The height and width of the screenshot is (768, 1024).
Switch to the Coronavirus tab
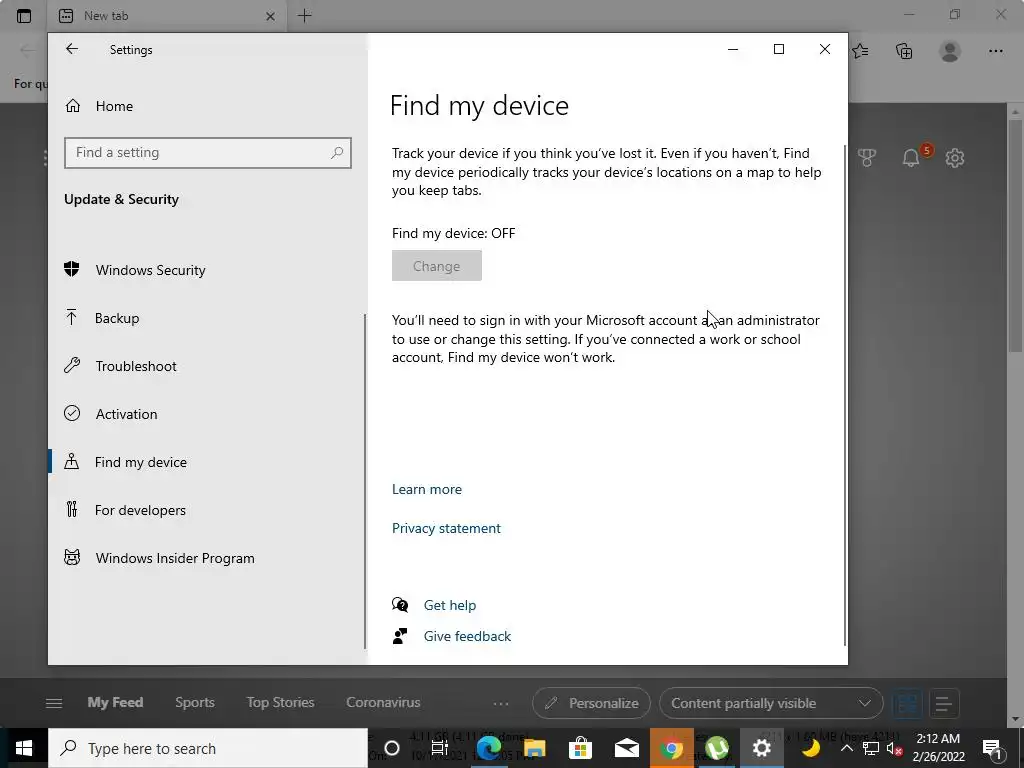click(x=383, y=703)
